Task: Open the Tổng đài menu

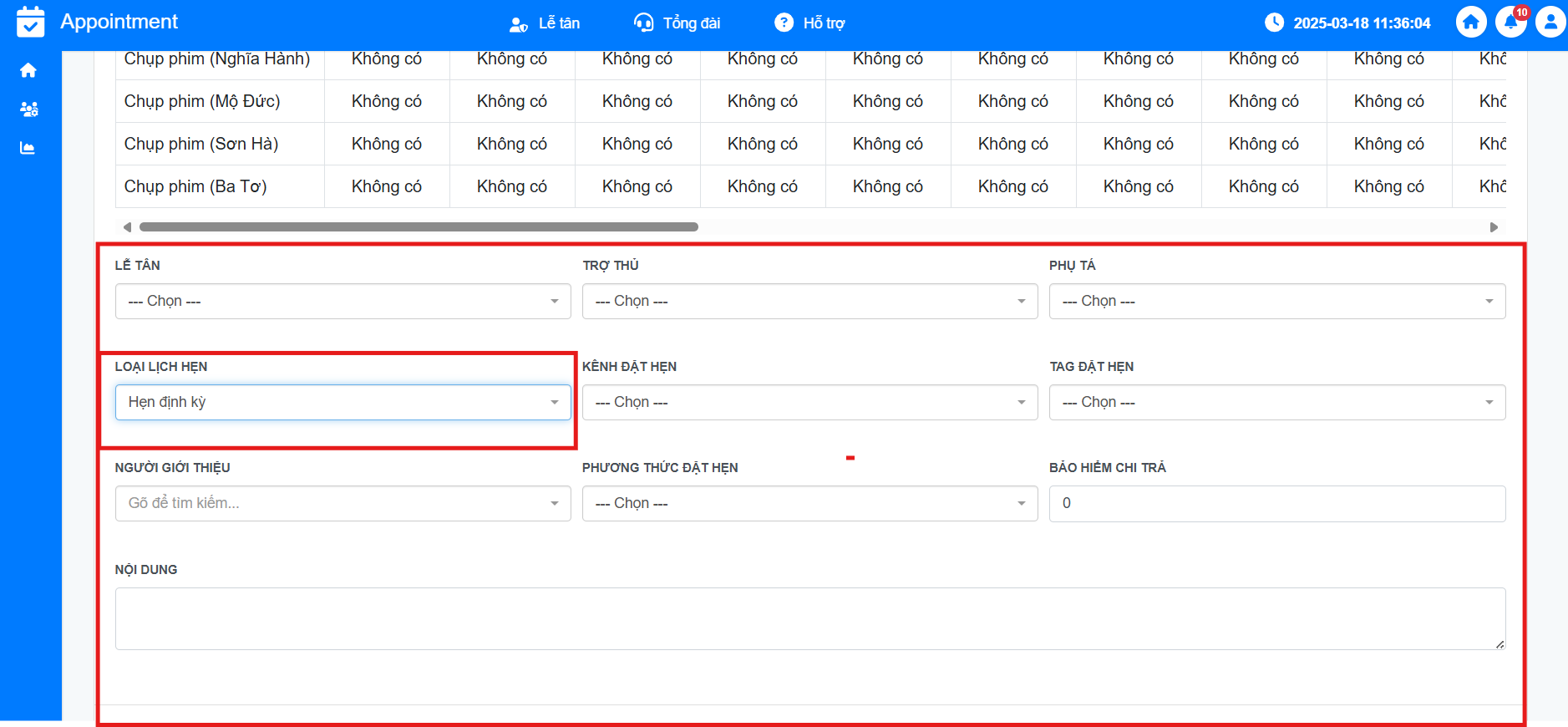Action: click(x=677, y=23)
